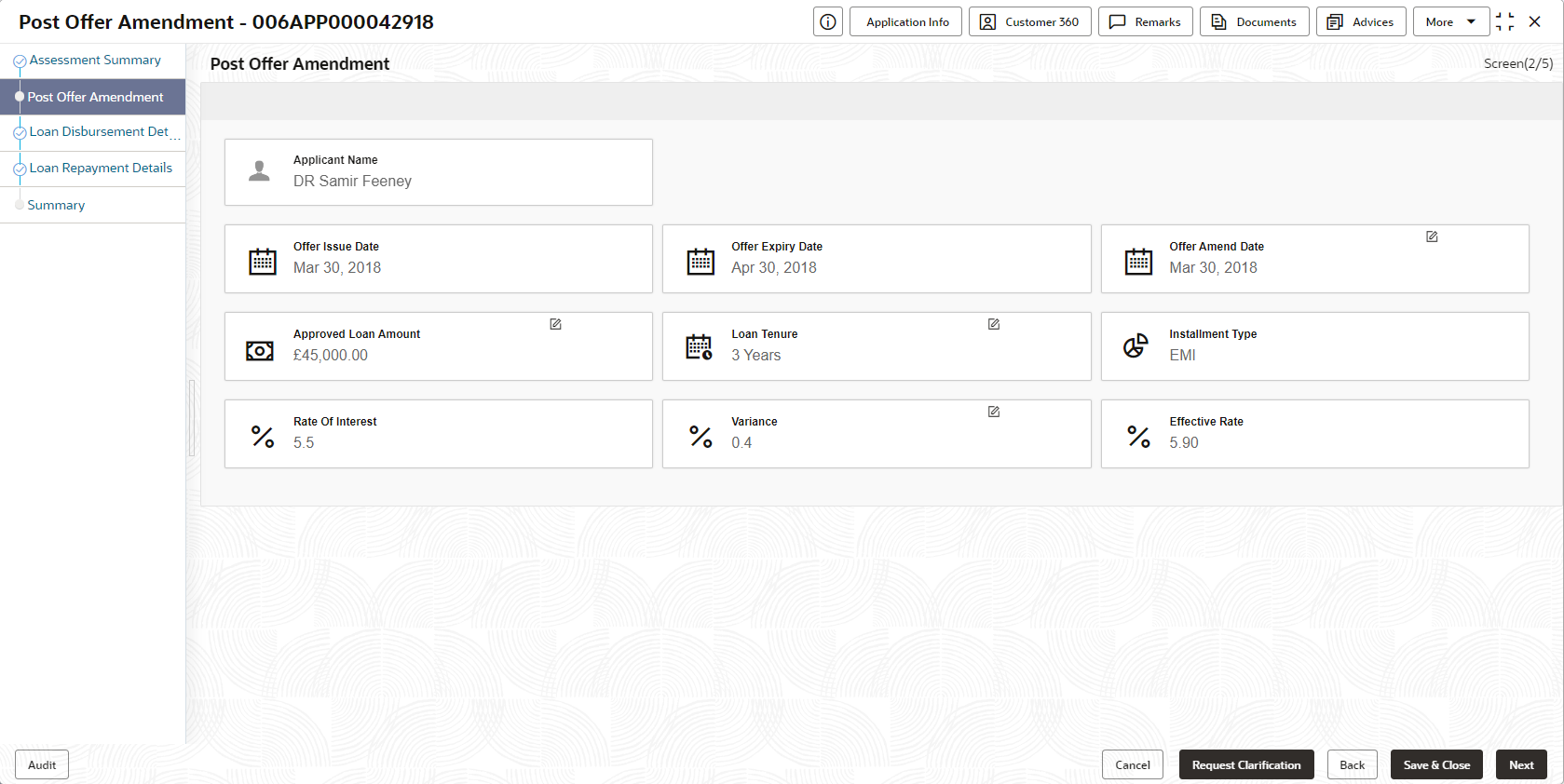The width and height of the screenshot is (1564, 784).
Task: Click the Request Clarification button
Action: point(1246,764)
